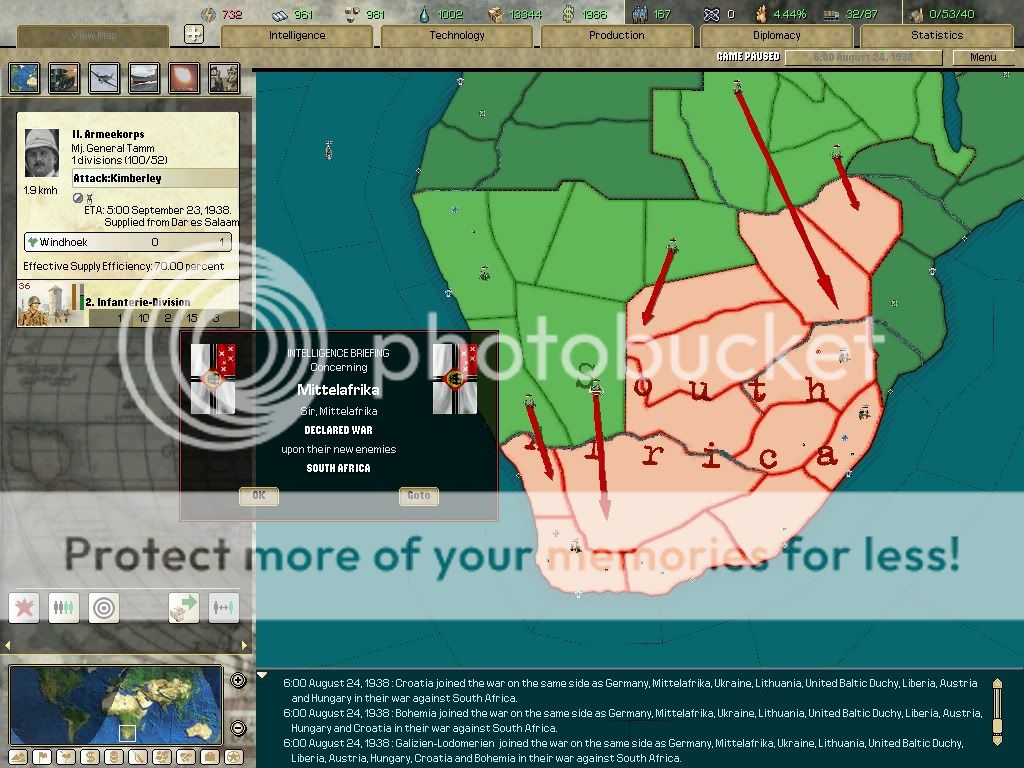Viewport: 1024px width, 768px height.
Task: Click the reorganize divisions four-figures icon
Action: [x=64, y=608]
